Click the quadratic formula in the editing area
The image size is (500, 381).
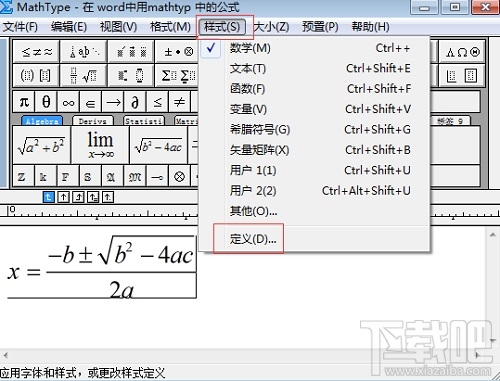coord(102,267)
